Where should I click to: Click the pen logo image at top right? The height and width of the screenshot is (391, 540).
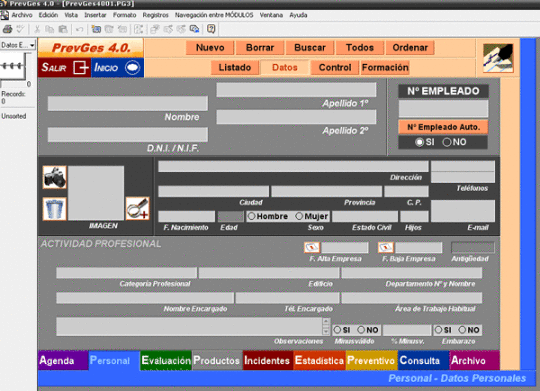coord(498,58)
